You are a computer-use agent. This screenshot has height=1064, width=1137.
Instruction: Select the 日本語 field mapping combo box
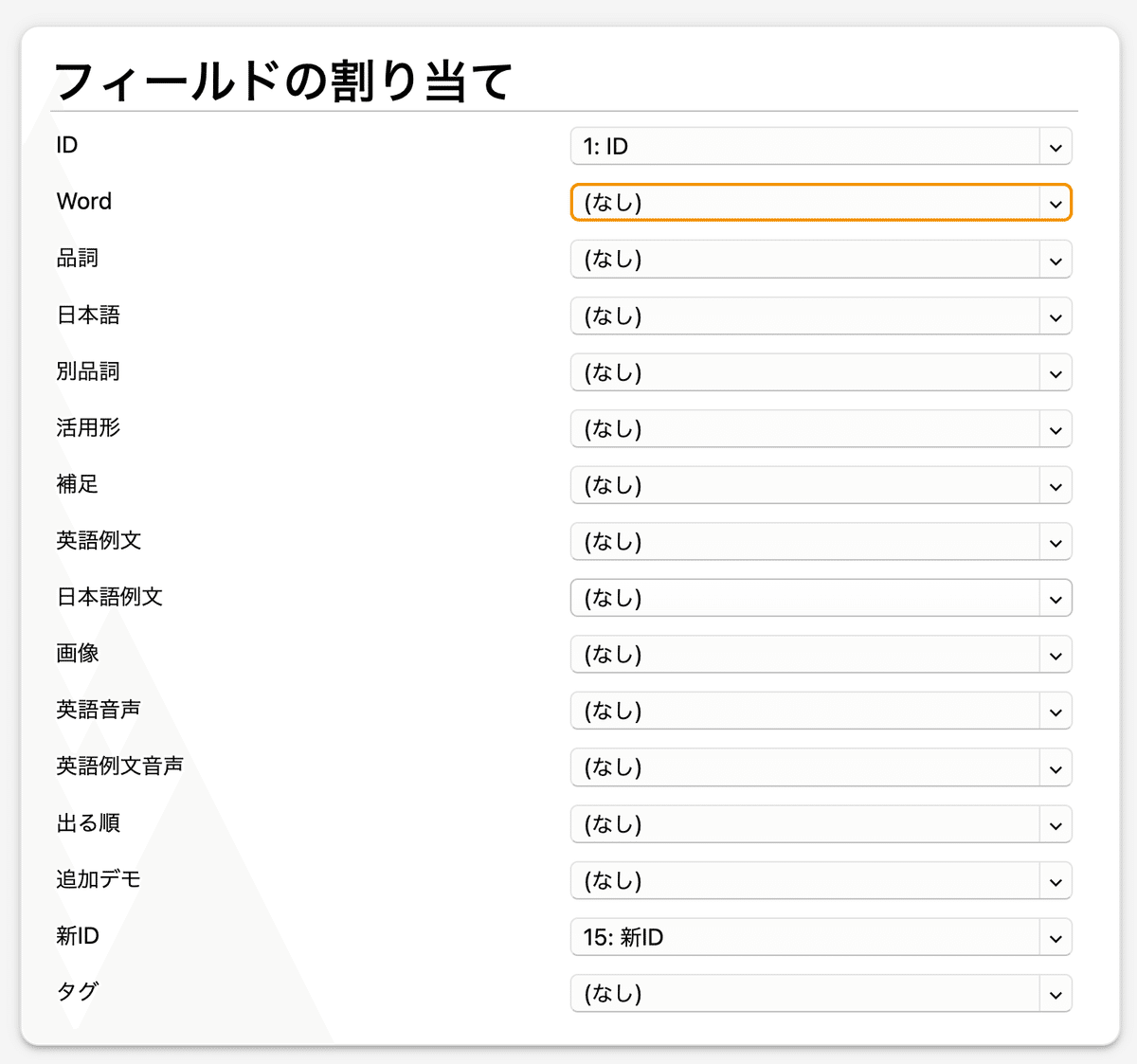[x=821, y=316]
